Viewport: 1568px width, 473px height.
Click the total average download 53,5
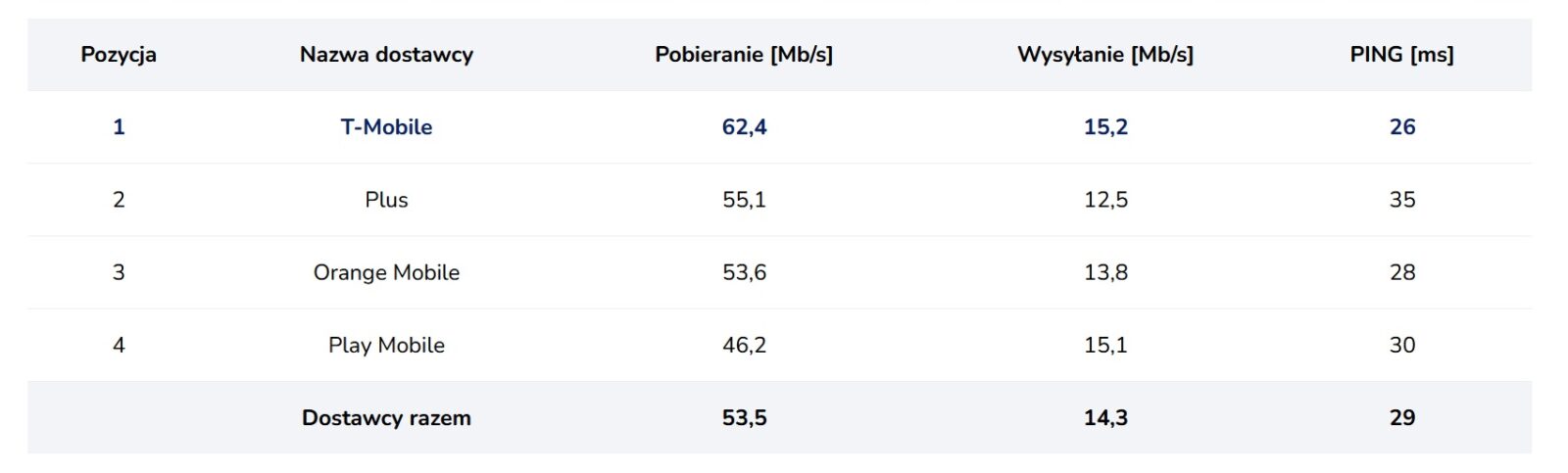coord(744,418)
